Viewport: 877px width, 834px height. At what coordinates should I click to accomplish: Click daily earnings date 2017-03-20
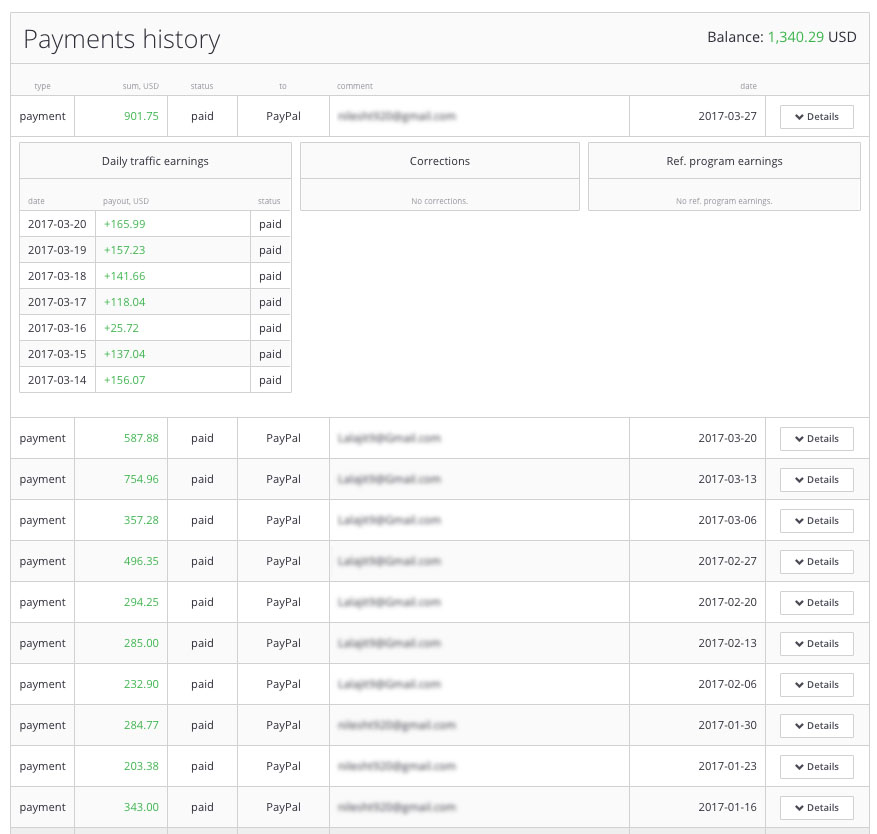coord(57,224)
